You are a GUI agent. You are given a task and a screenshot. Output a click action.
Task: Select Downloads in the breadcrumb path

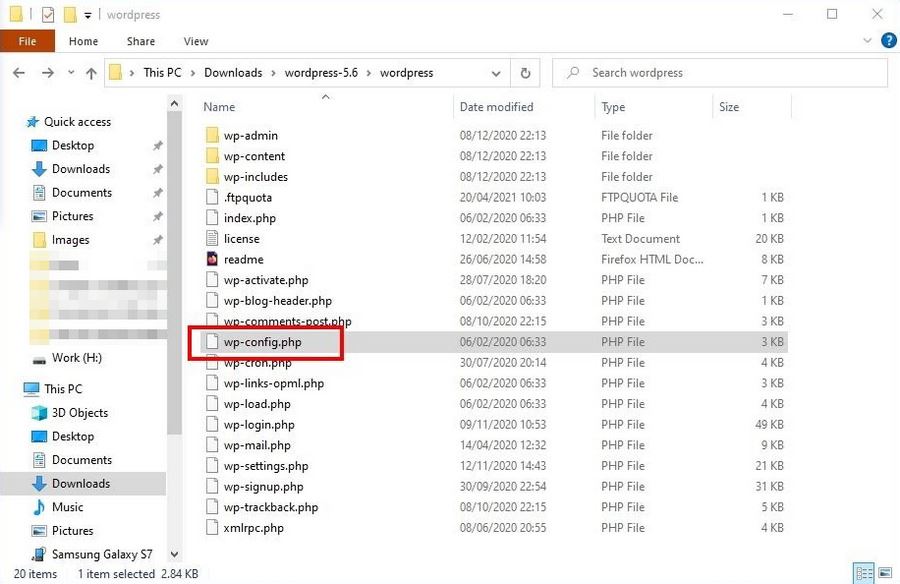click(233, 73)
